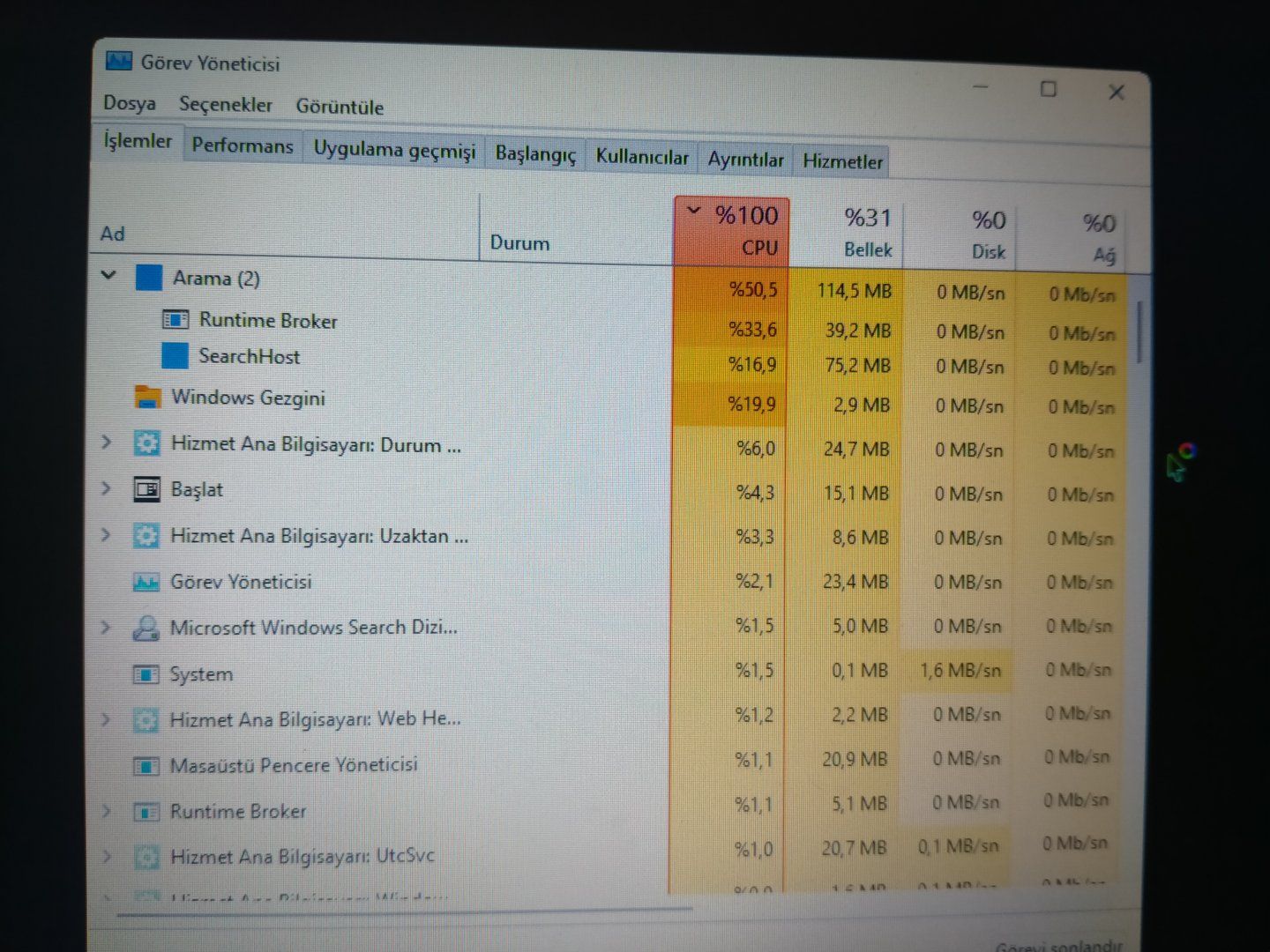1270x952 pixels.
Task: Click the 1,6 MB/sn disk value for System
Action: pos(960,671)
